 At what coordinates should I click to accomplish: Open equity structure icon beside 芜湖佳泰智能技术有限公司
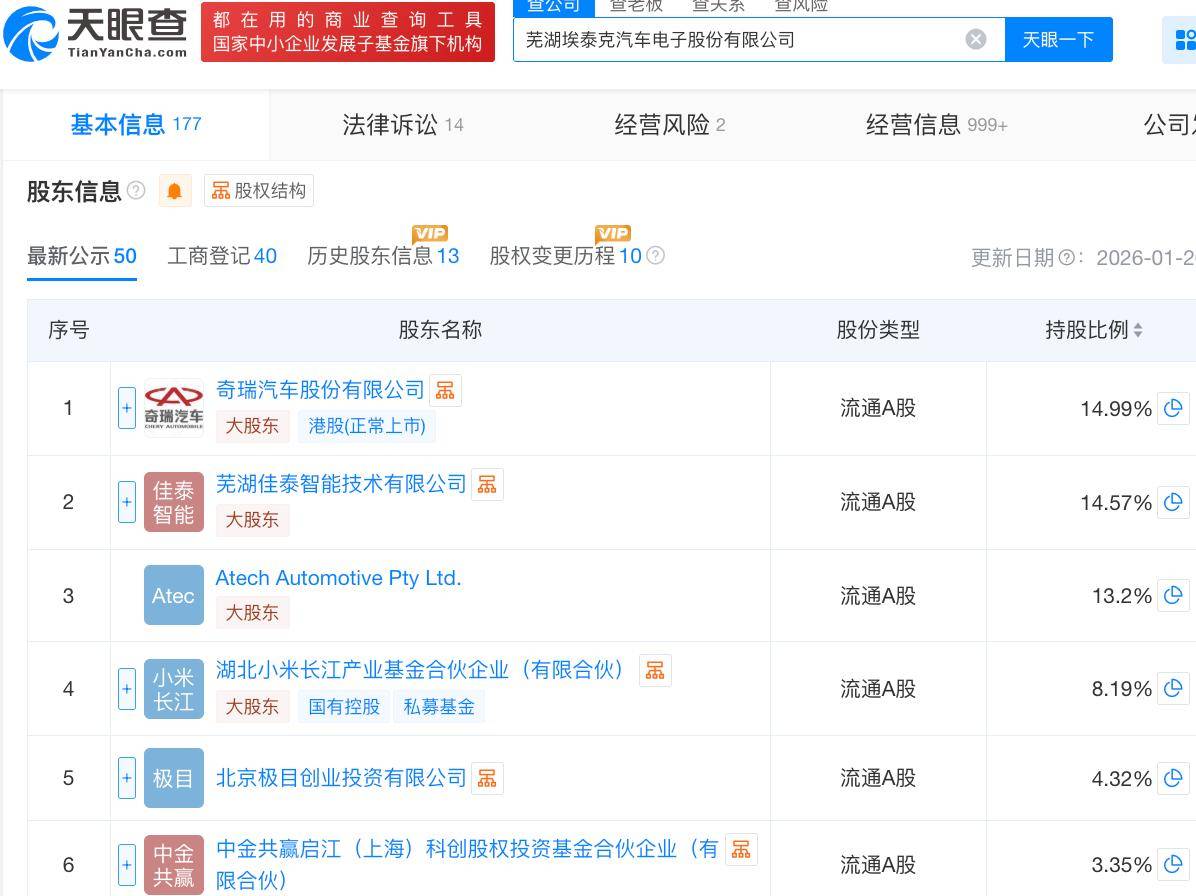pyautogui.click(x=487, y=484)
